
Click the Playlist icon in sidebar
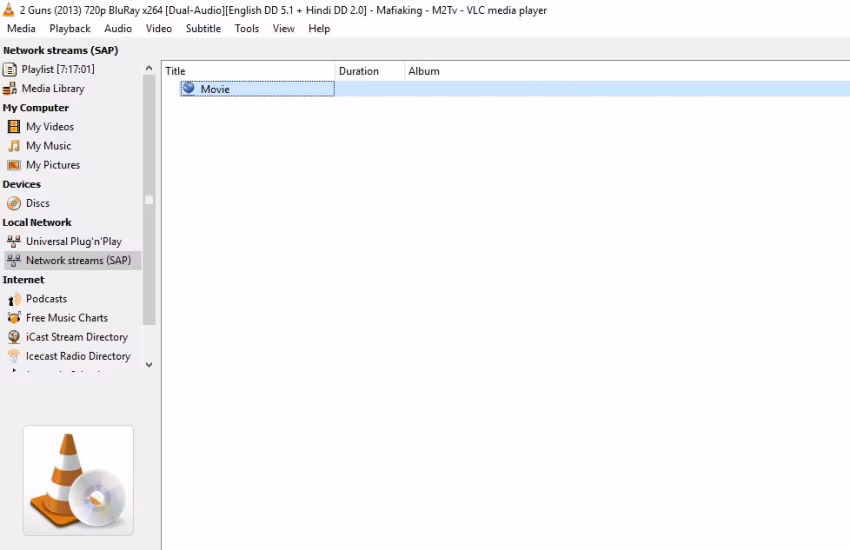click(10, 69)
